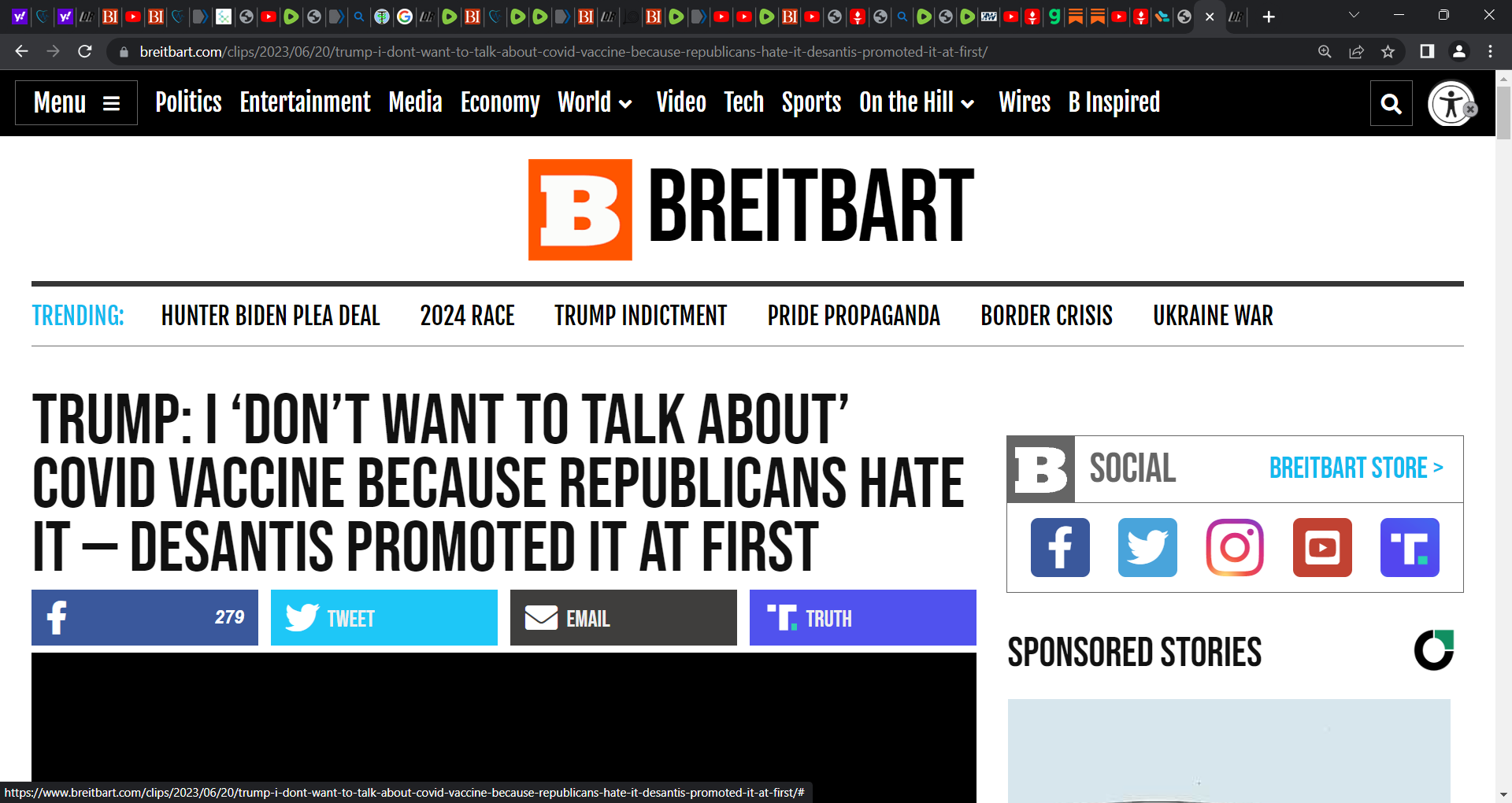
Task: Open the Breitbart YouTube social icon
Action: pos(1322,547)
